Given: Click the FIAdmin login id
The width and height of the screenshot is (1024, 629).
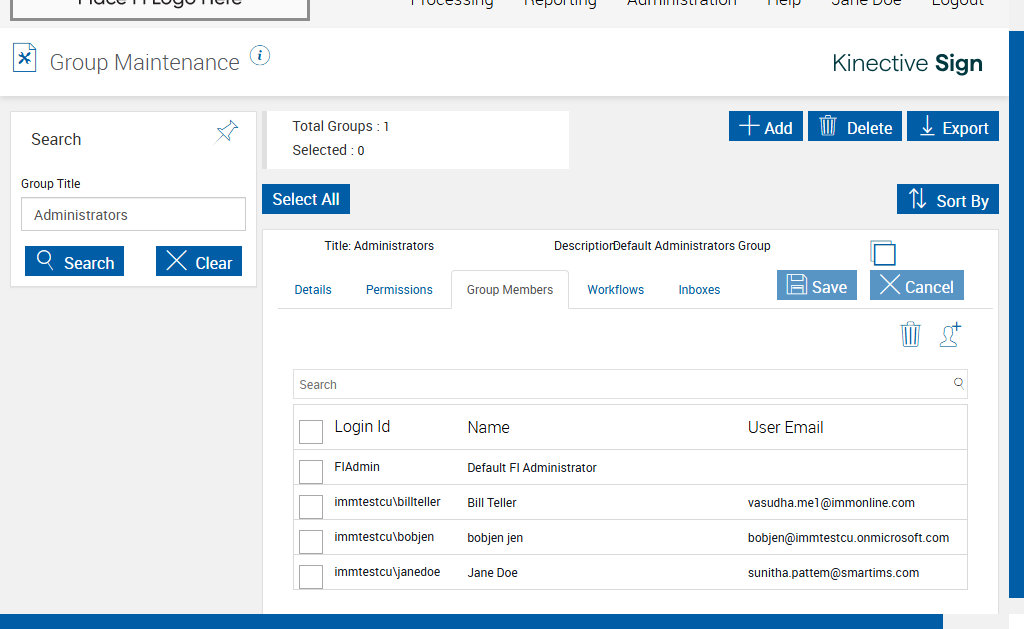Looking at the screenshot, I should [x=357, y=467].
